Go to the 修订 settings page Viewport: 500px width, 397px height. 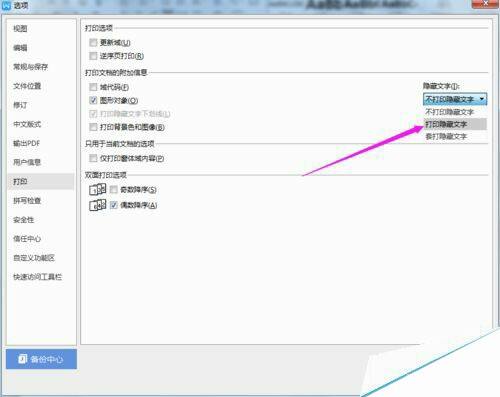point(20,105)
